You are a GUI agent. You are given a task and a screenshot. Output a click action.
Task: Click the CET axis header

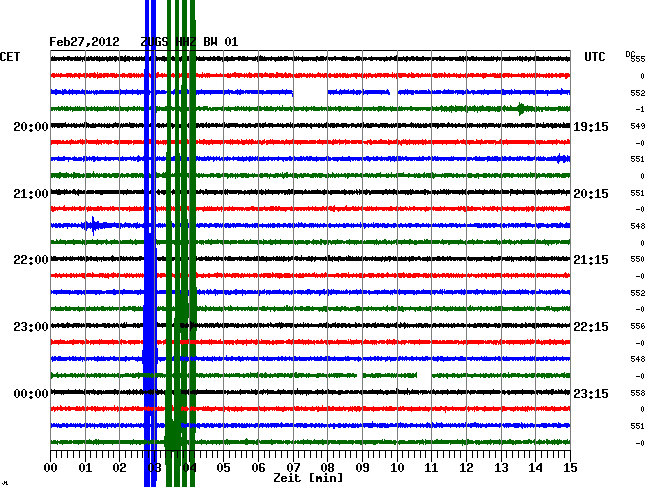[10, 57]
